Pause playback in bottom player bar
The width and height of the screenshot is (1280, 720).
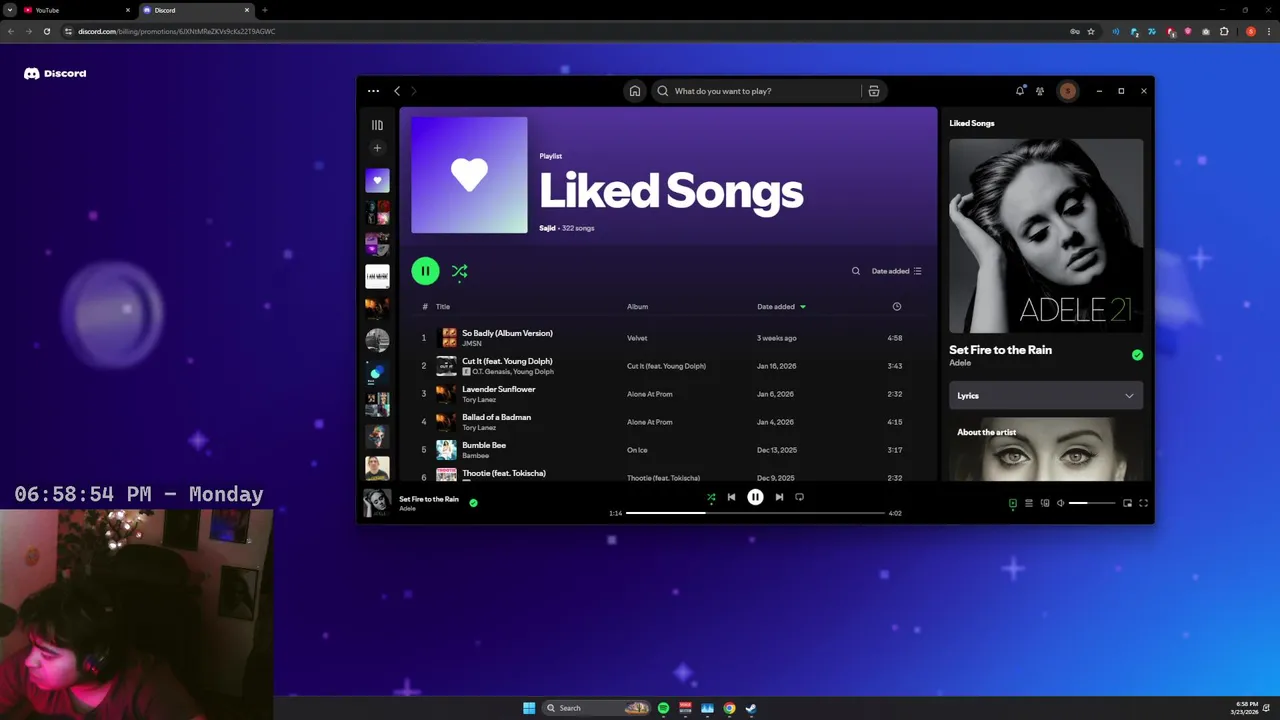pos(755,497)
